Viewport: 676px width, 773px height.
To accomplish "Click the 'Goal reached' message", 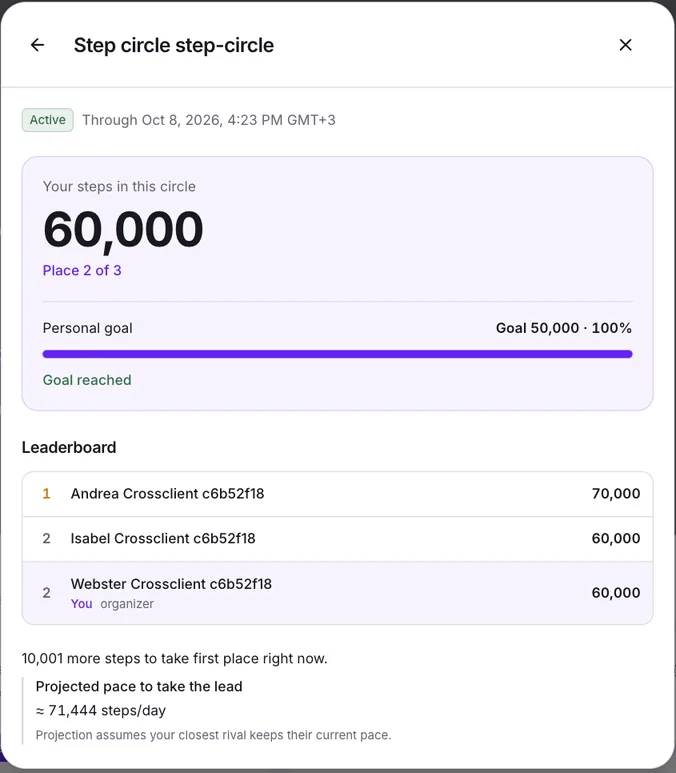I will [87, 380].
